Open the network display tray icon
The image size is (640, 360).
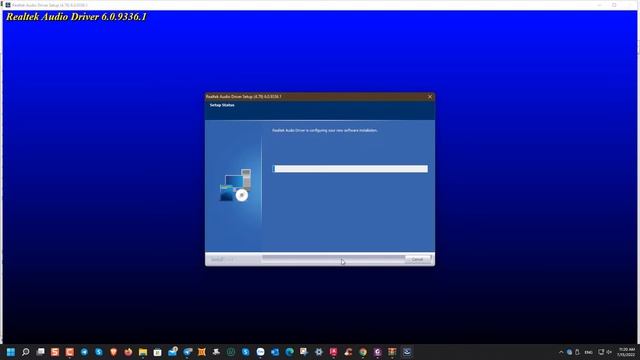coord(601,352)
